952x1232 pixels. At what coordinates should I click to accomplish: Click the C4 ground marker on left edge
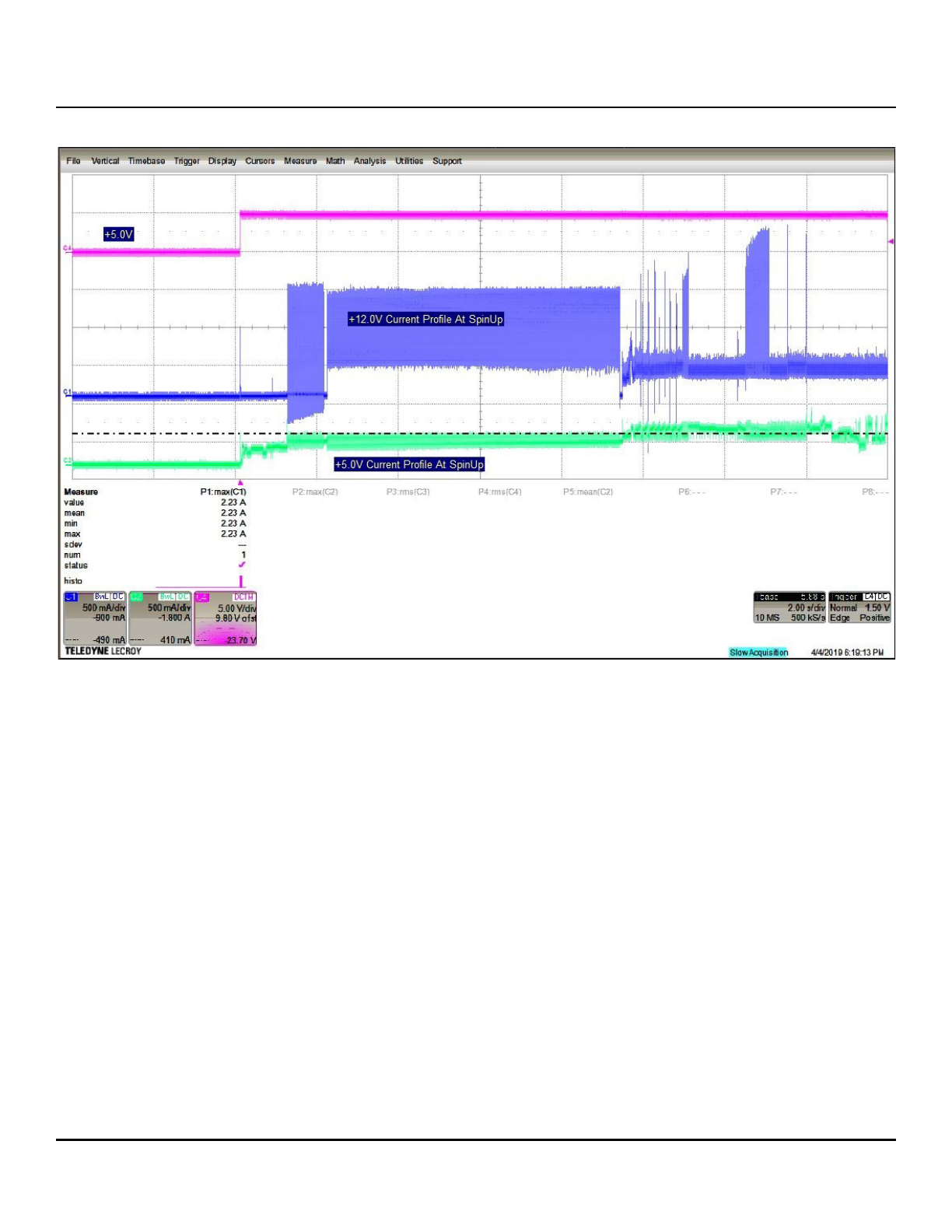click(x=67, y=249)
